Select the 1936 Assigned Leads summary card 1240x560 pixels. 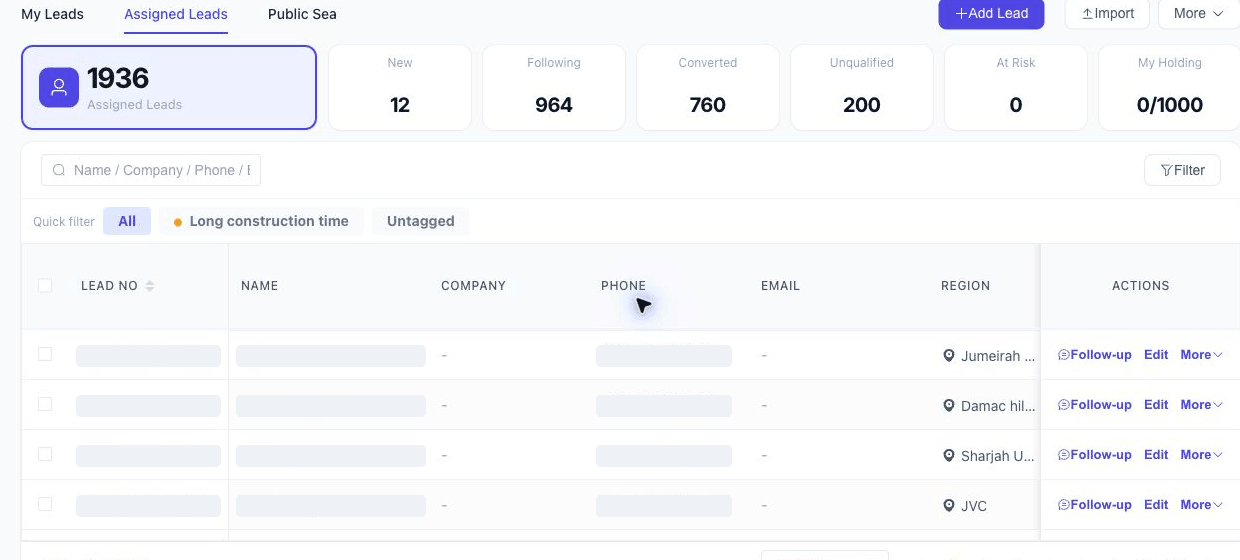[x=169, y=88]
